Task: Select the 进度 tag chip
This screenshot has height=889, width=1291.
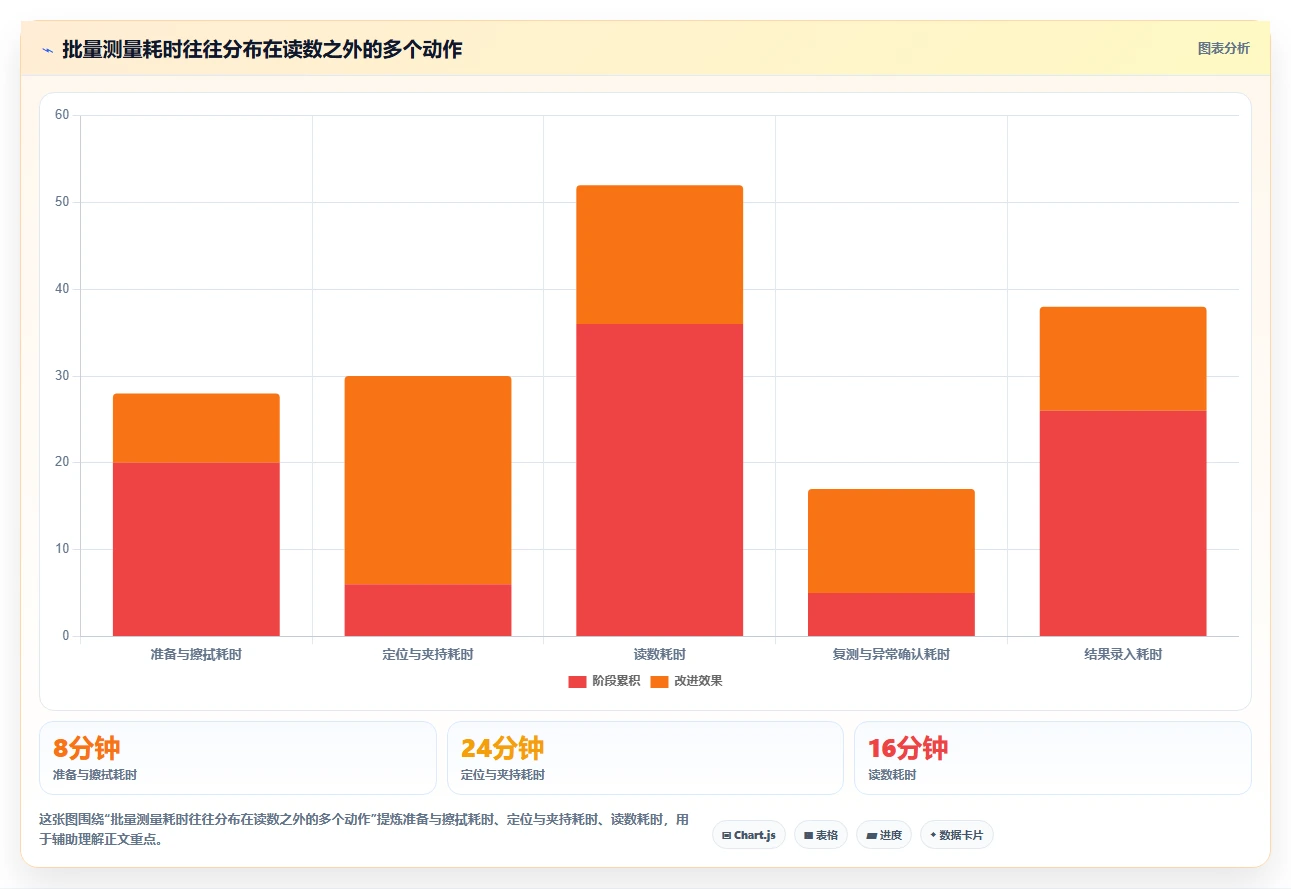Action: 884,835
